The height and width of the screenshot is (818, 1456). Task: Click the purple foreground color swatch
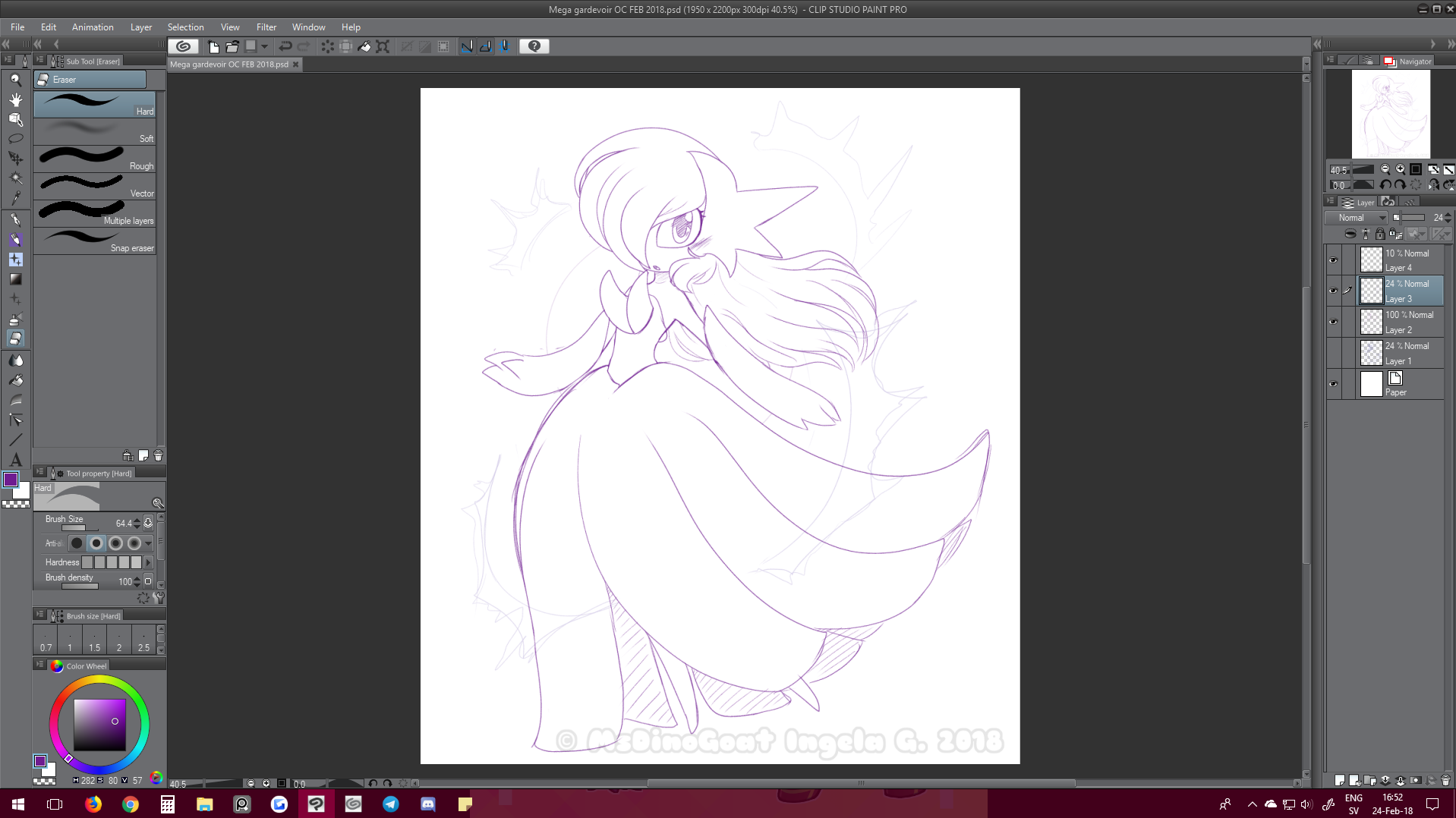click(11, 480)
